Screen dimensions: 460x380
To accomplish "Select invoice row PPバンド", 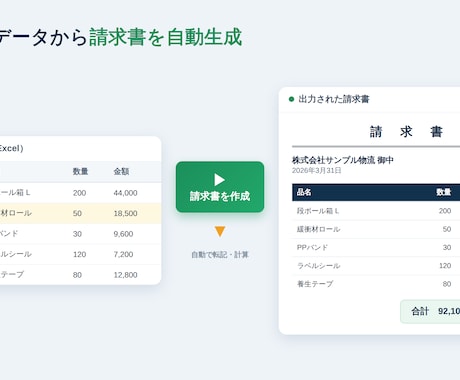I will click(376, 247).
